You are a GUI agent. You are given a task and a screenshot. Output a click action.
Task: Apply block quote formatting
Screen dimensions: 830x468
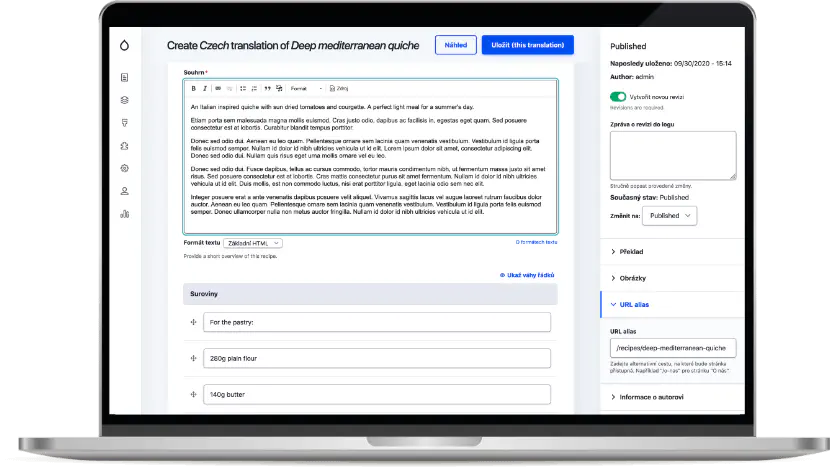click(x=267, y=88)
